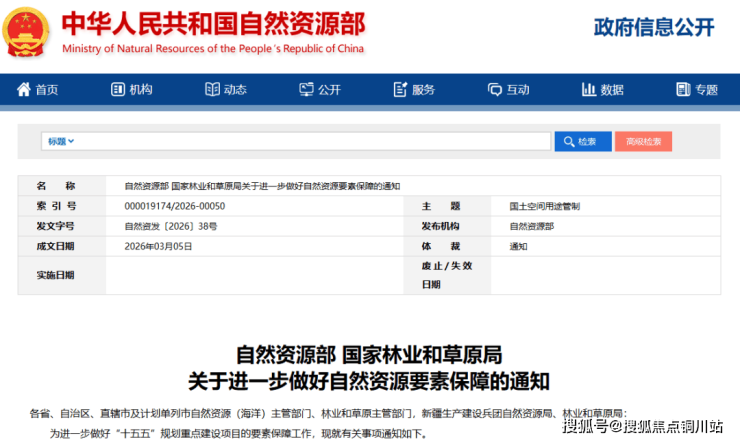Click the document name in the 名称 row

click(261, 186)
